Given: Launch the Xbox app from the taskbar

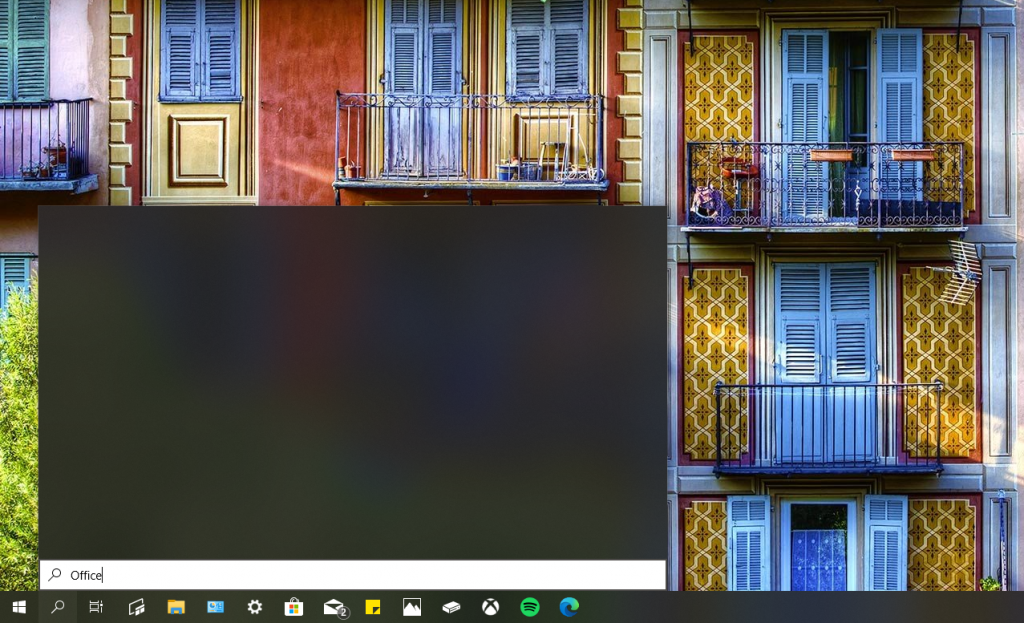Looking at the screenshot, I should pyautogui.click(x=490, y=607).
